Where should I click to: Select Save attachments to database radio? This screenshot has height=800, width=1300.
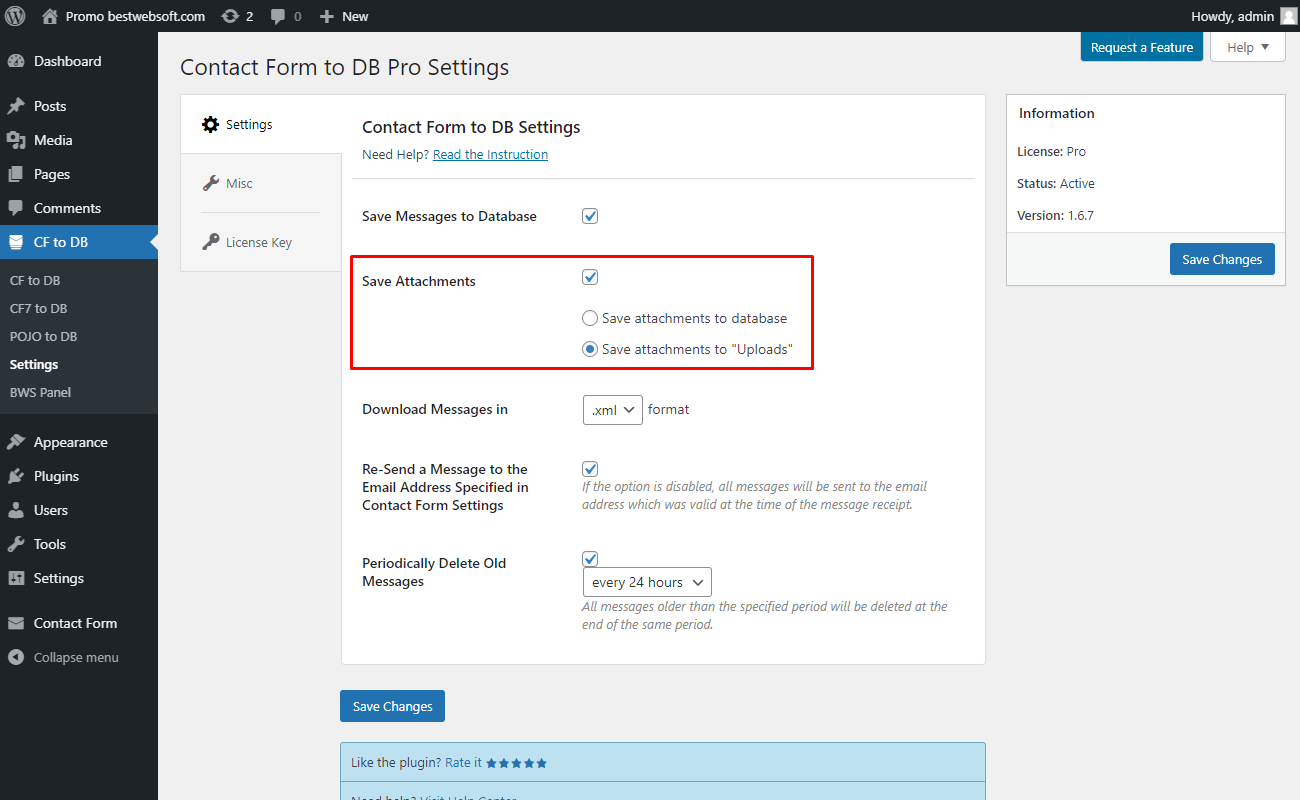click(x=590, y=318)
